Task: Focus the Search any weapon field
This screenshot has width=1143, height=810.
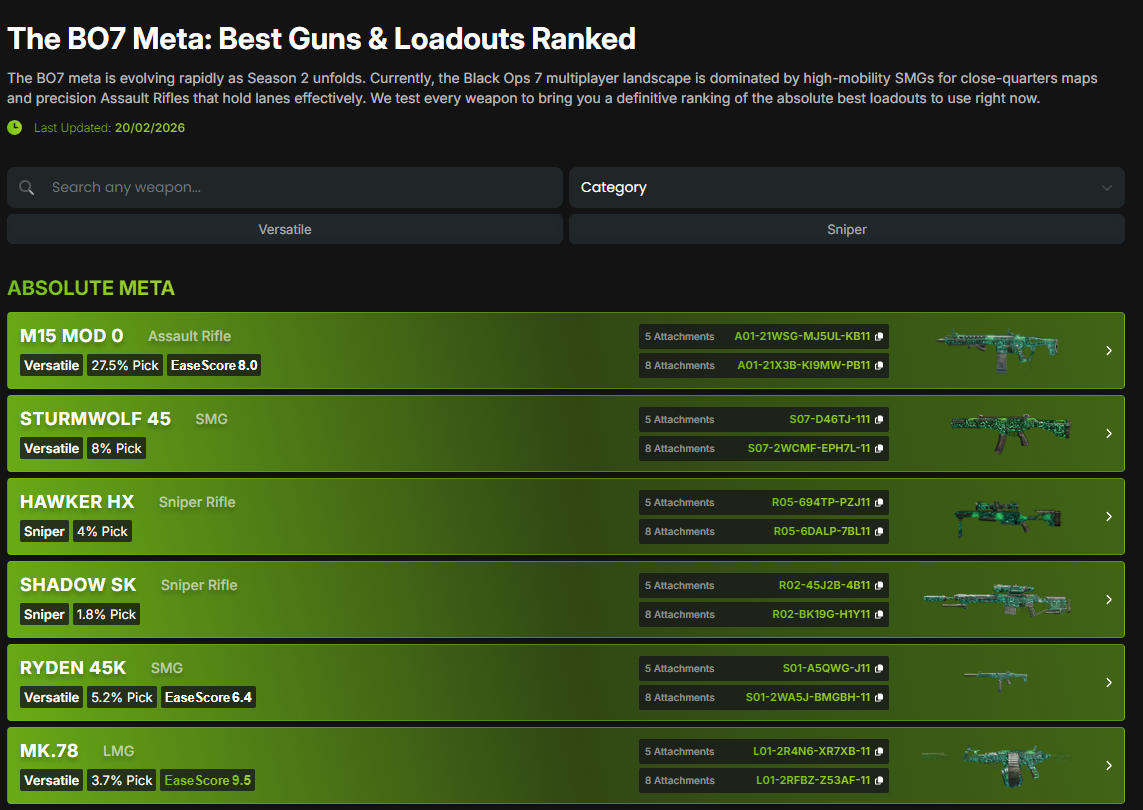Action: pos(300,188)
